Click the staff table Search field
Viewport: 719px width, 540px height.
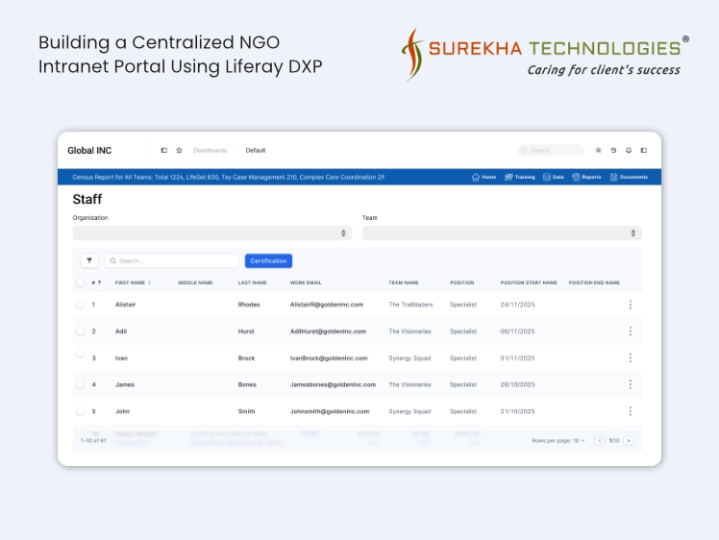tap(171, 261)
